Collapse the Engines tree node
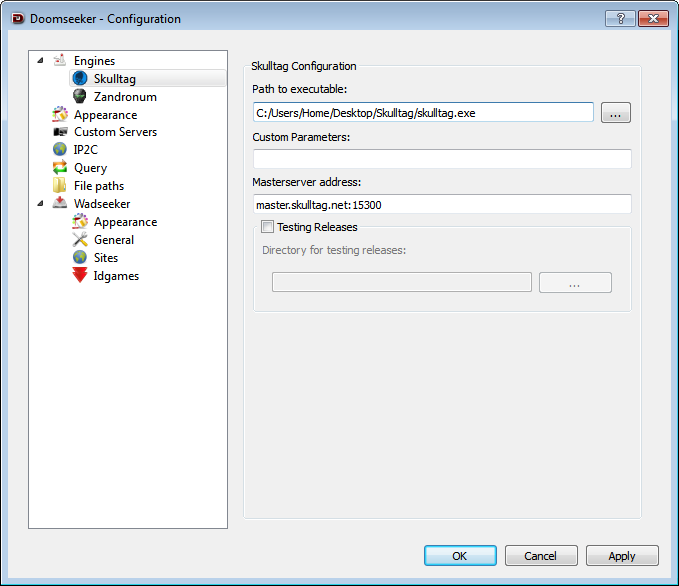The image size is (679, 586). 40,61
